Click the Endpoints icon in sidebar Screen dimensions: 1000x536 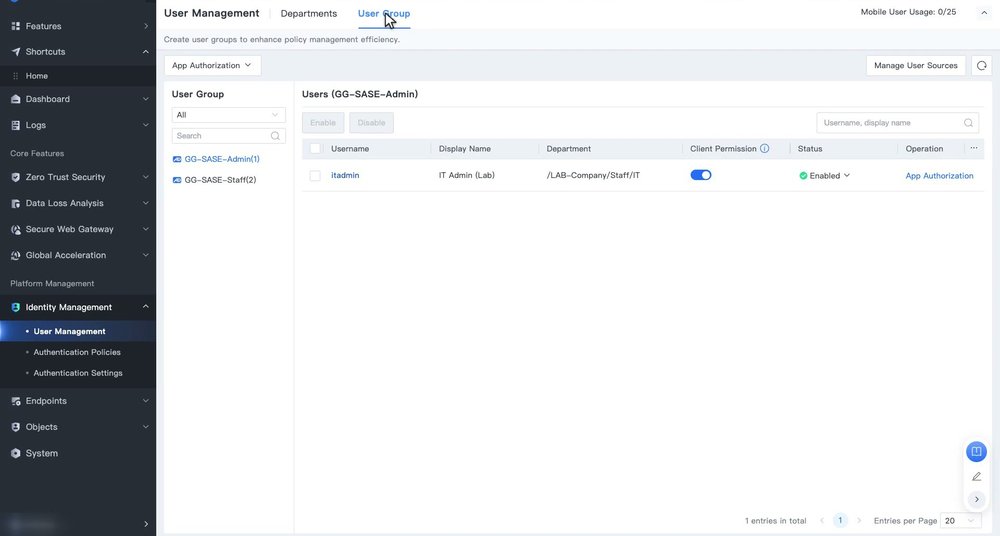click(x=16, y=401)
